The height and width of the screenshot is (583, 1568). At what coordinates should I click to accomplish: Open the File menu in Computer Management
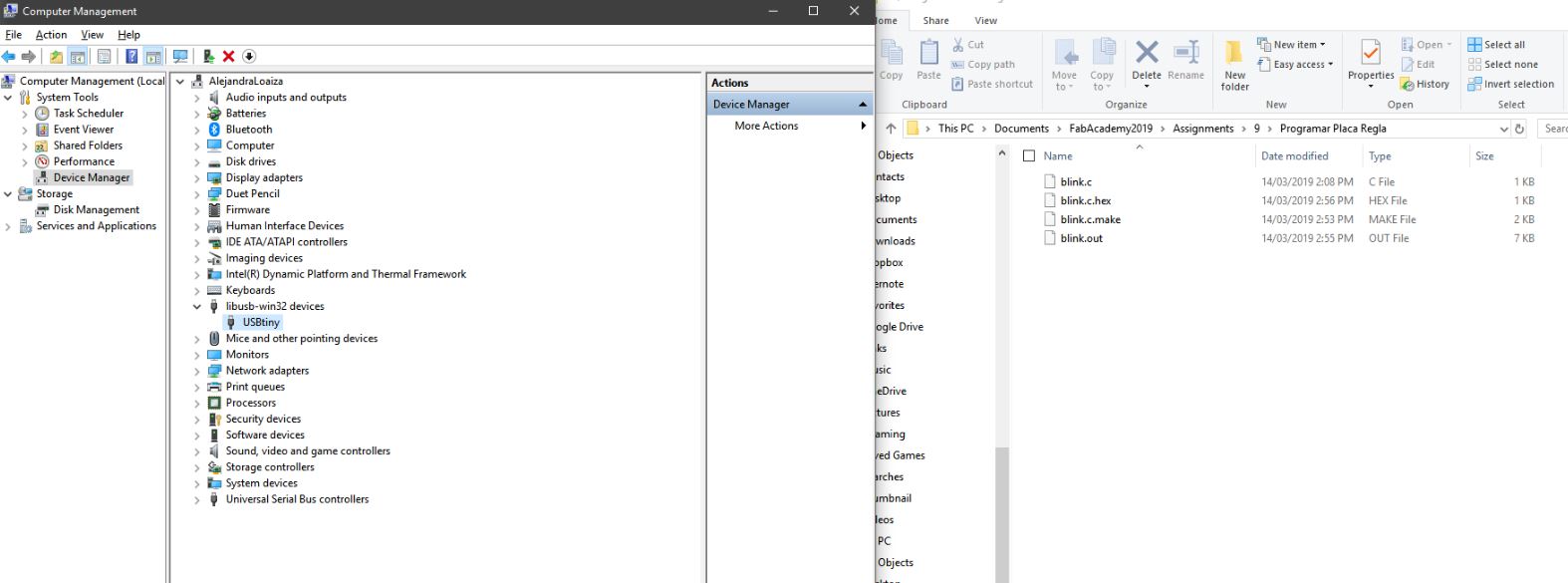click(x=14, y=35)
